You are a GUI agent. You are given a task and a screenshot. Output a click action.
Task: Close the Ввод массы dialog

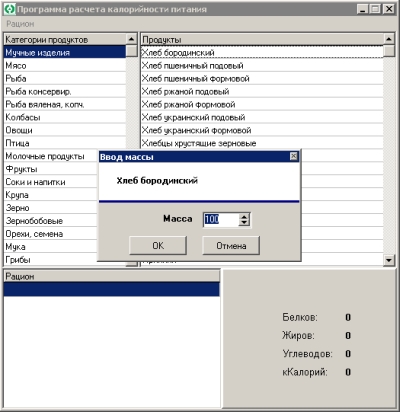pyautogui.click(x=293, y=156)
